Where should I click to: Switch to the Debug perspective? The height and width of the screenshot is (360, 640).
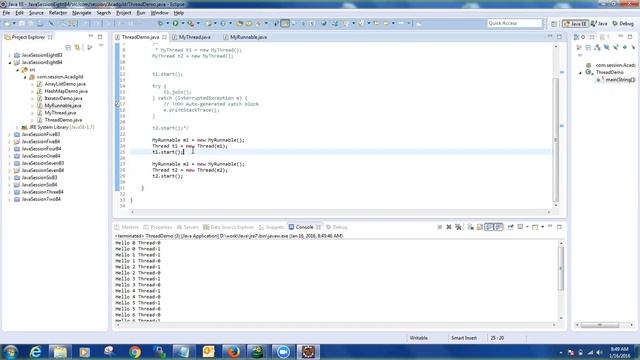pos(623,24)
